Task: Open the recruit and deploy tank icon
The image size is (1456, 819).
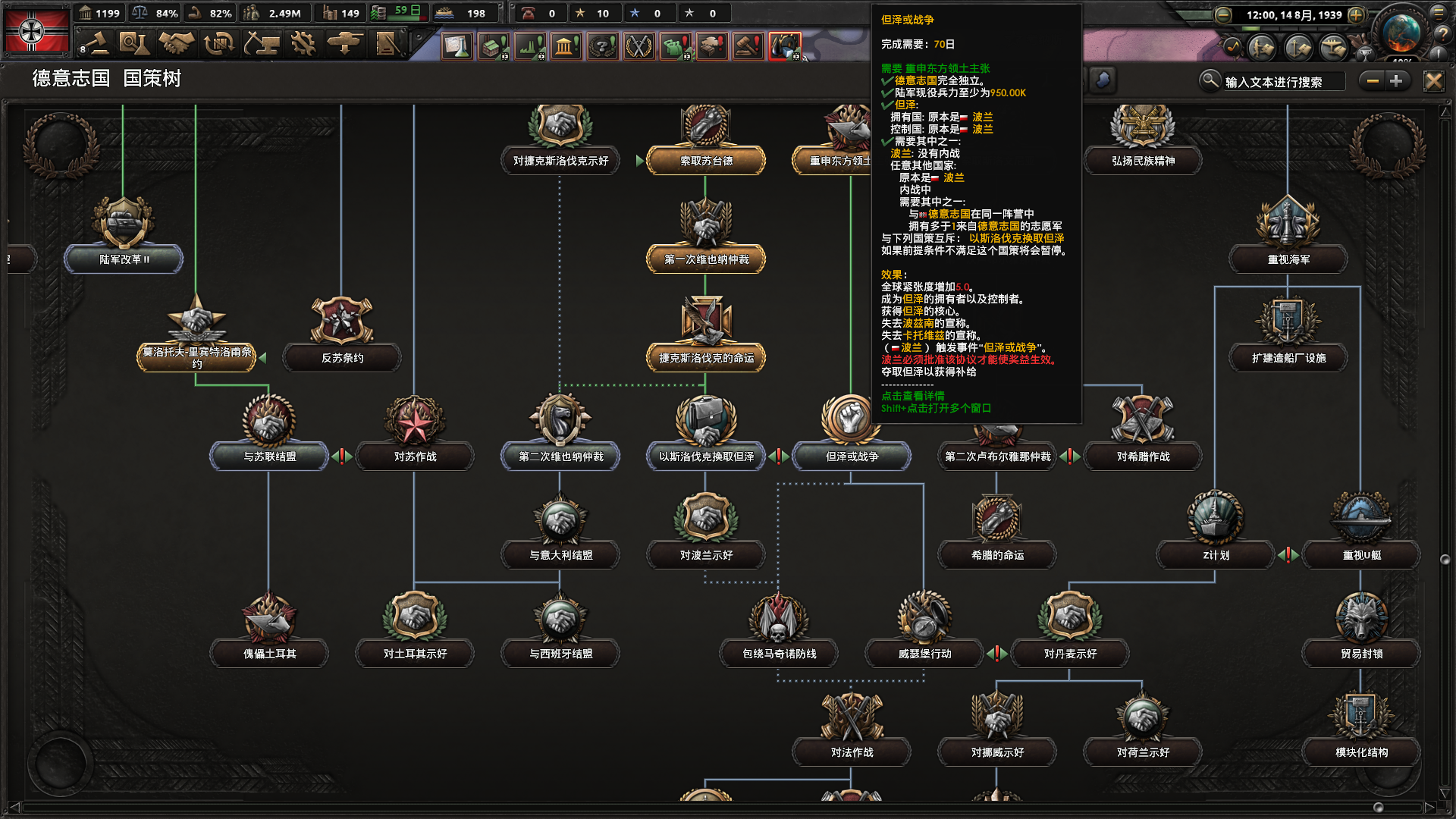Action: click(345, 44)
